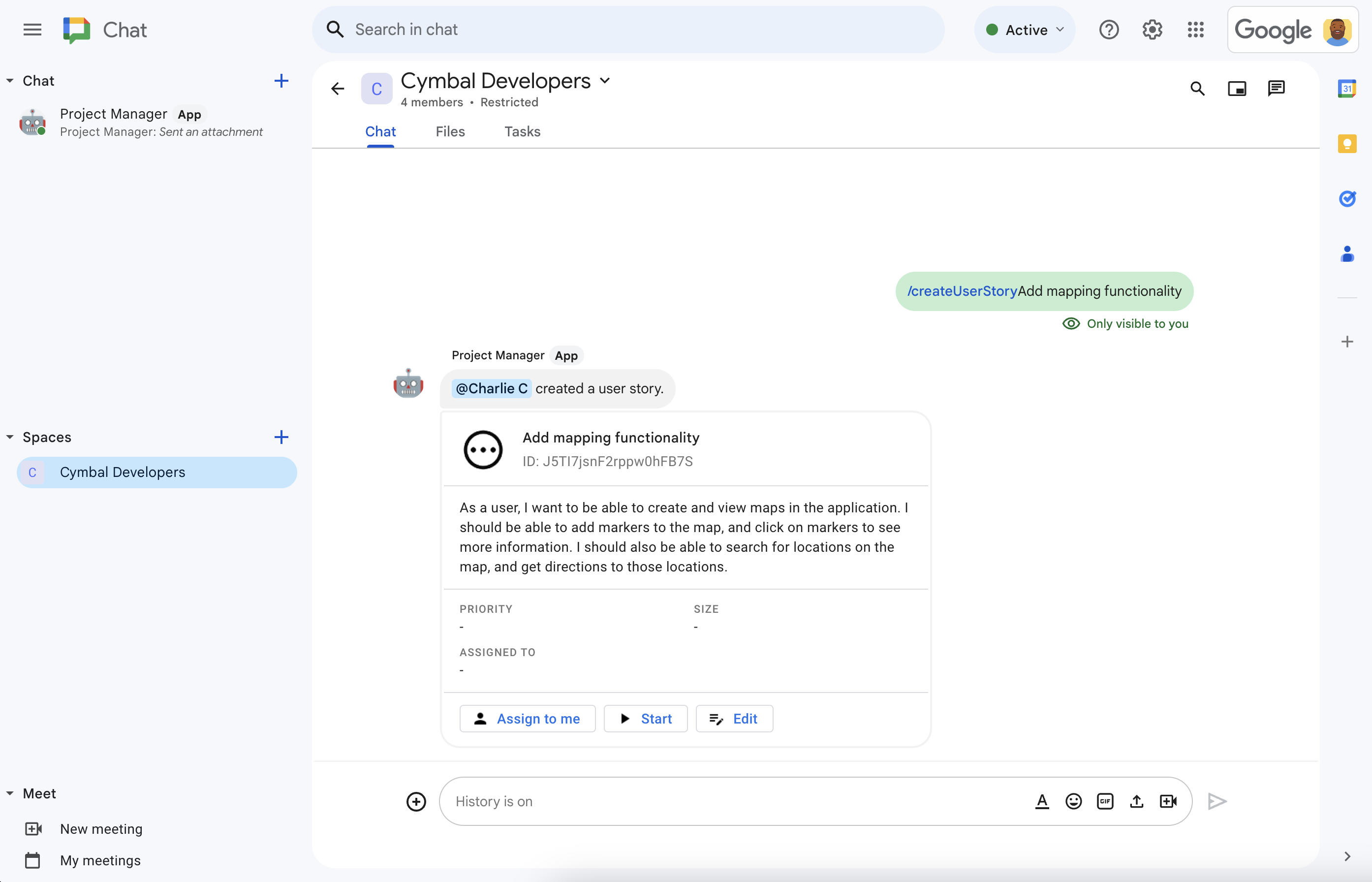Switch to the Tasks tab
This screenshot has width=1372, height=882.
[522, 131]
